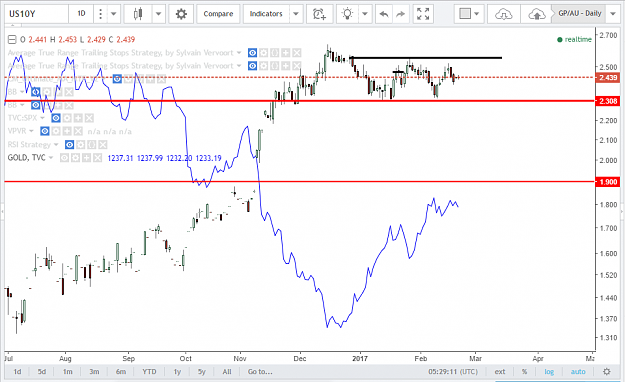Select the All time range
Viewport: 625px width, 382px height.
(x=227, y=372)
